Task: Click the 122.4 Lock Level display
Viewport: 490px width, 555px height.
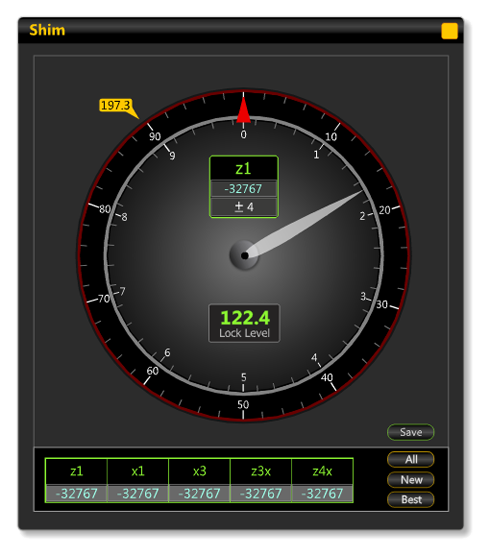Action: pyautogui.click(x=244, y=323)
